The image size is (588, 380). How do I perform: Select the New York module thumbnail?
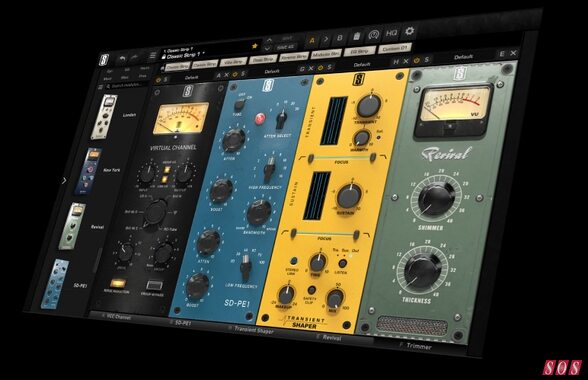coord(89,171)
